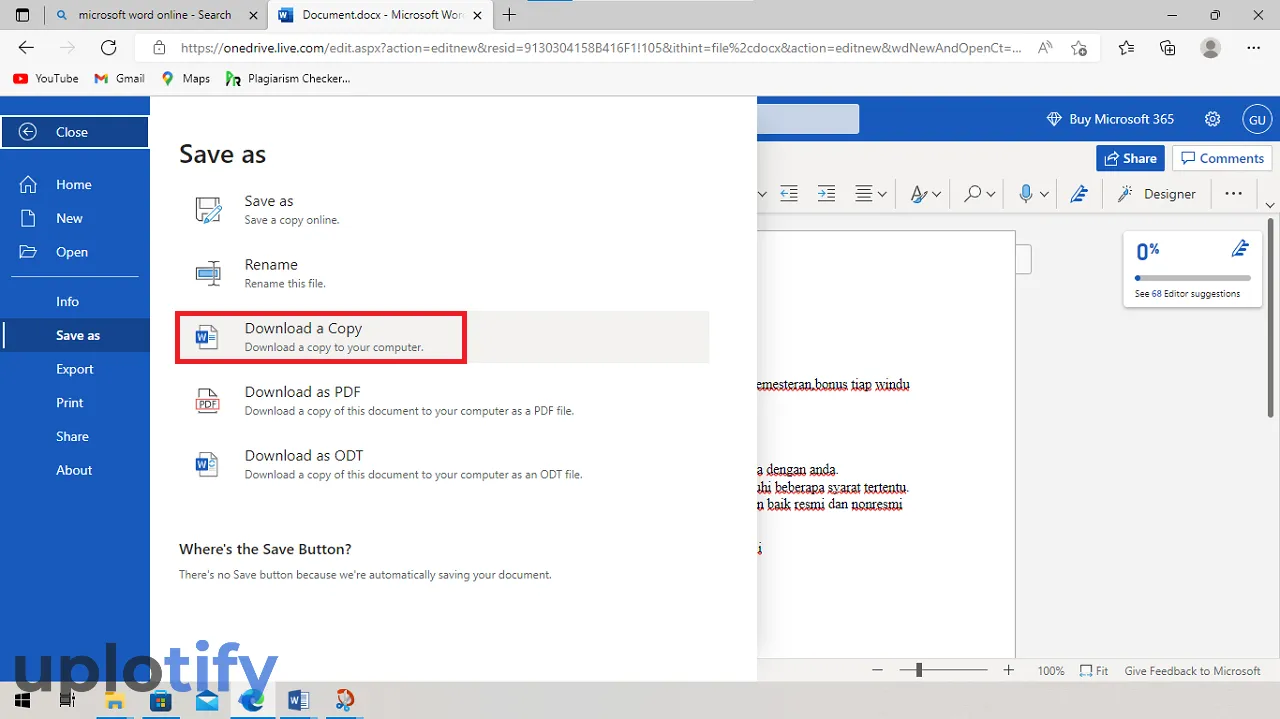
Task: Choose Download as PDF option
Action: [442, 400]
